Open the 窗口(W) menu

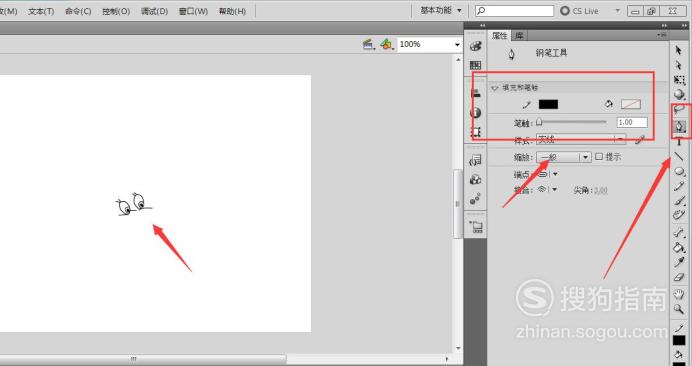click(193, 11)
